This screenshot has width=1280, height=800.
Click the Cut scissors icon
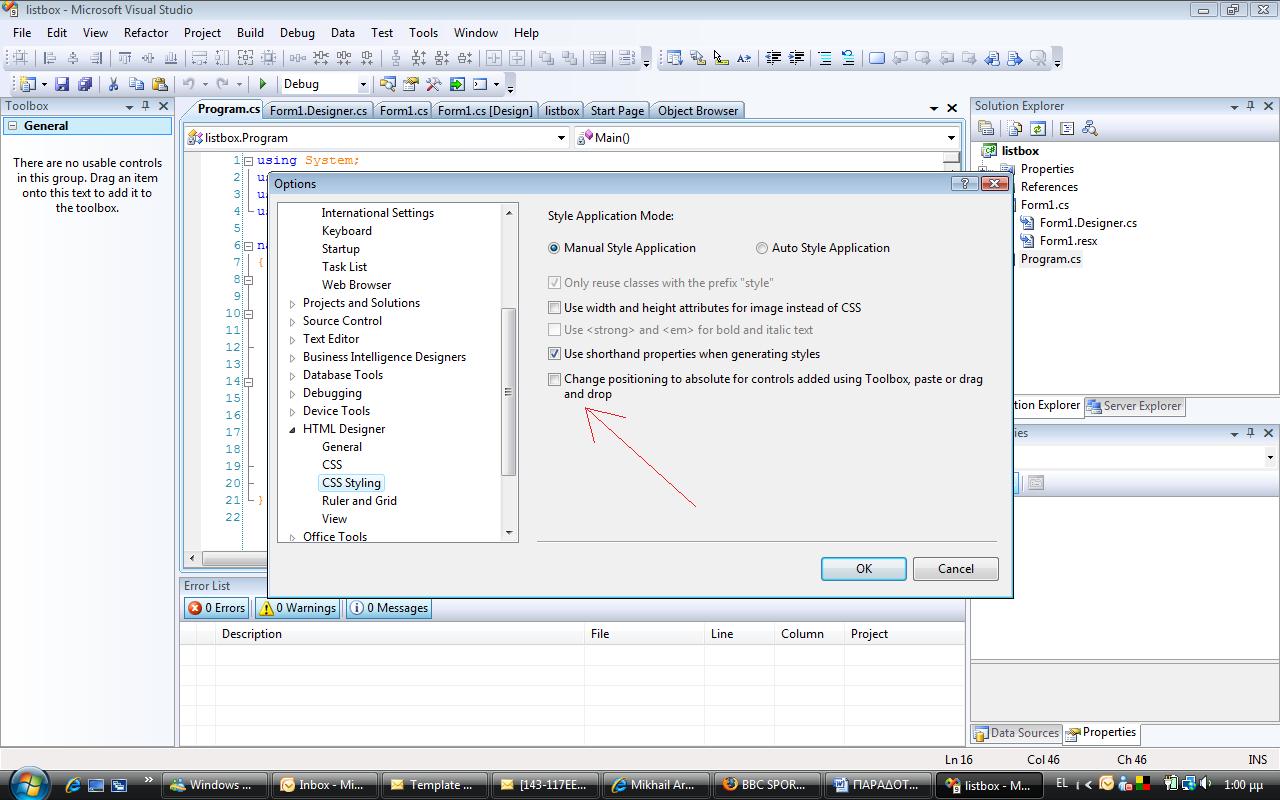coord(113,85)
